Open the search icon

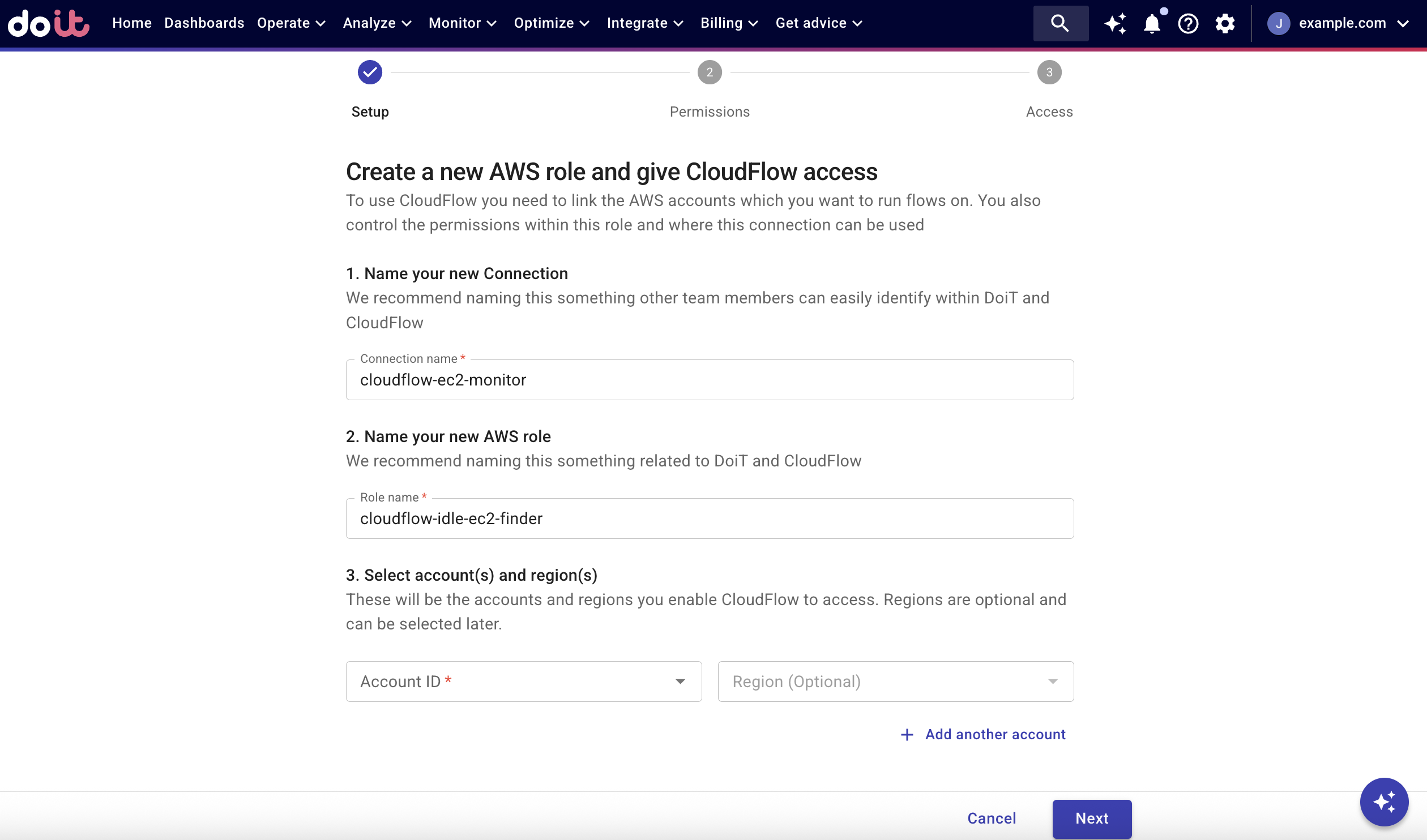point(1060,23)
